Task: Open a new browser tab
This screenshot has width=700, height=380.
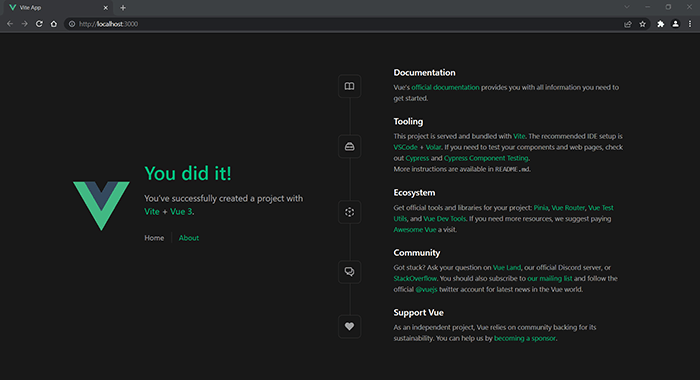Action: coord(123,8)
